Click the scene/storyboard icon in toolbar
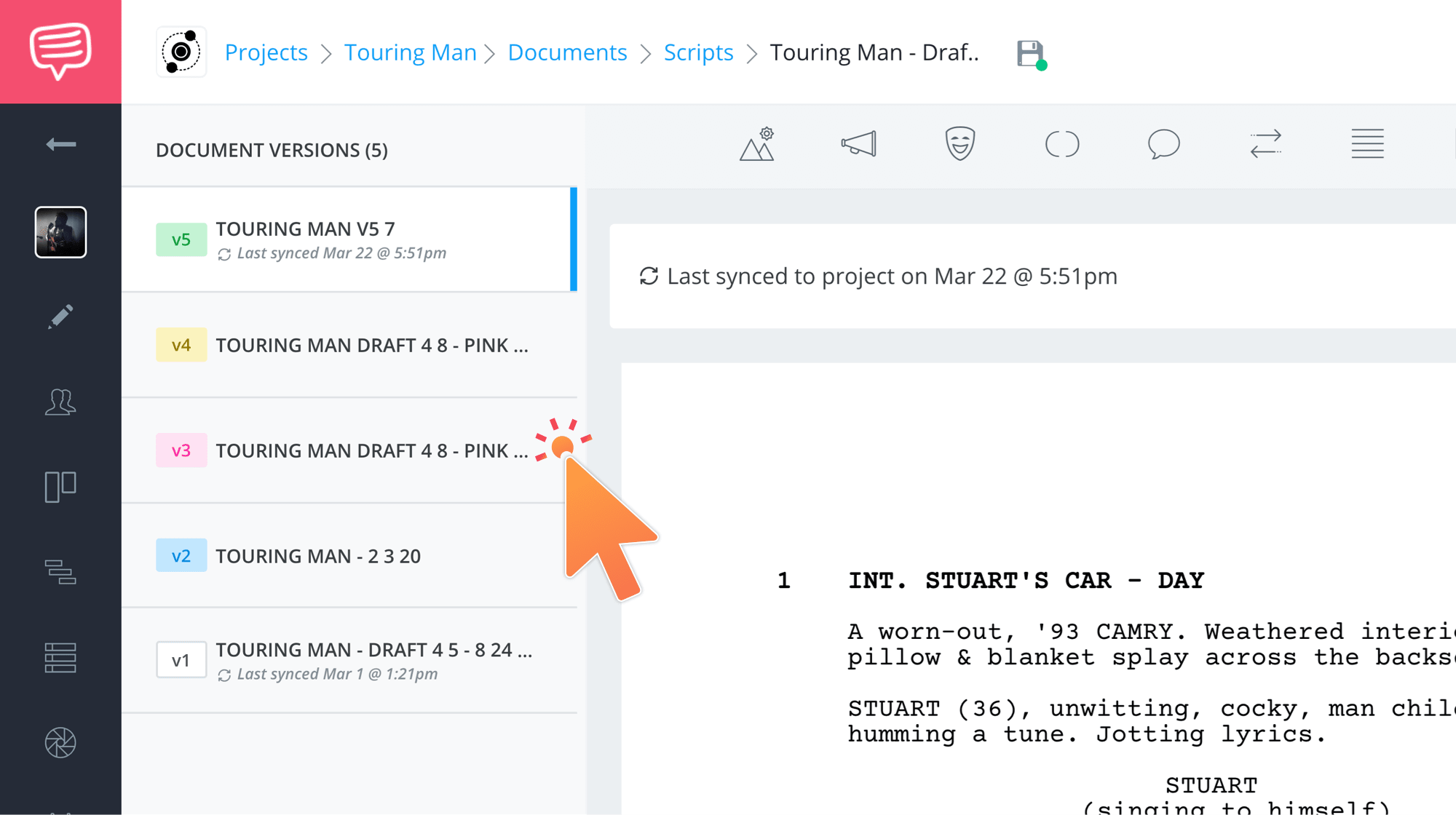This screenshot has height=815, width=1456. (x=760, y=143)
